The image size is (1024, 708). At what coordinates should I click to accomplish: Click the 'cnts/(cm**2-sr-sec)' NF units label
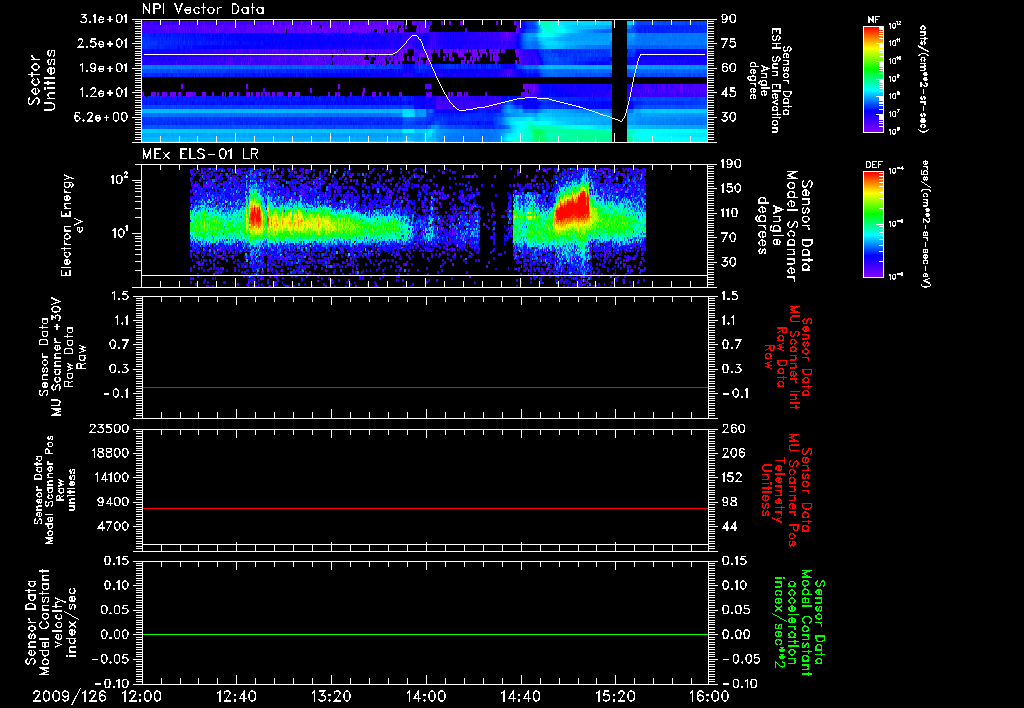pyautogui.click(x=923, y=78)
